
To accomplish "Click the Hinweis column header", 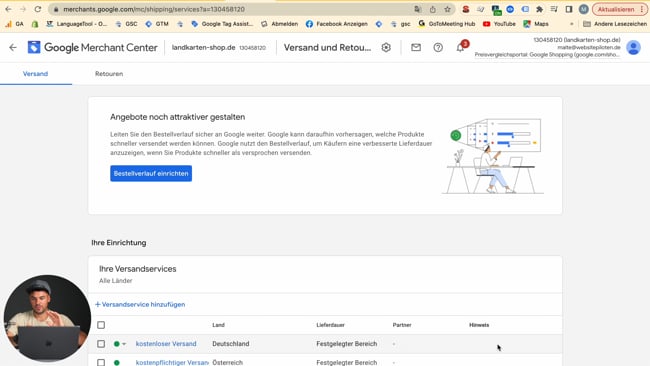I will point(479,325).
